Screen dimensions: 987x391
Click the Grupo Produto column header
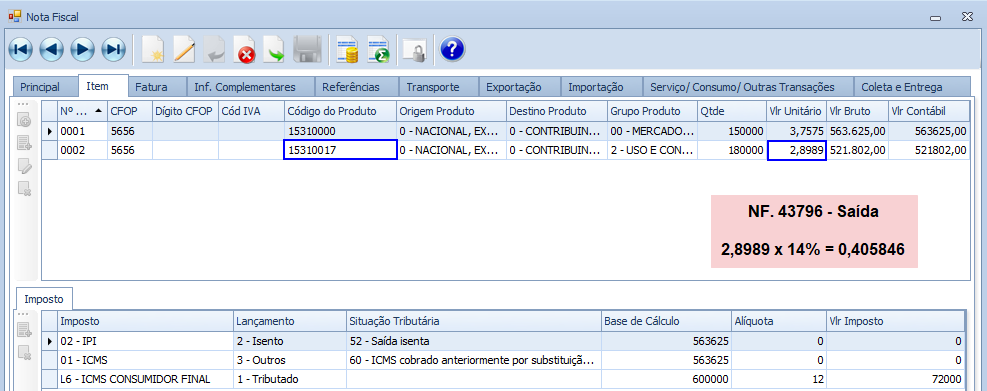pos(651,111)
